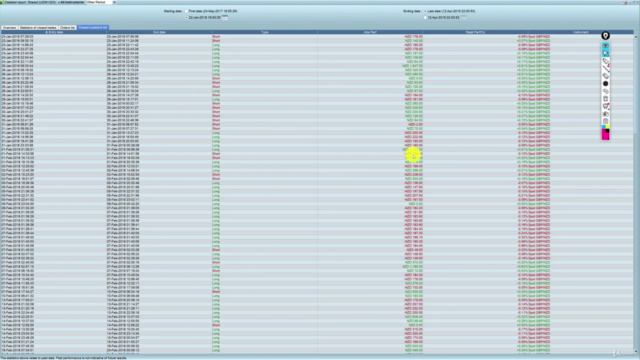Screen dimensions: 640x360
Task: Click the whiteboard screen icon with pink dot
Action: pyautogui.click(x=605, y=106)
